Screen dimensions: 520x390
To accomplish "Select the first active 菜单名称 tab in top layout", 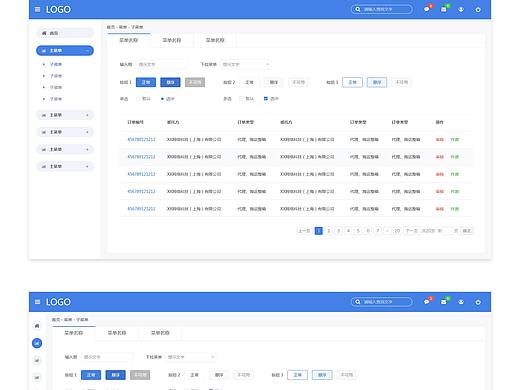I will point(129,40).
